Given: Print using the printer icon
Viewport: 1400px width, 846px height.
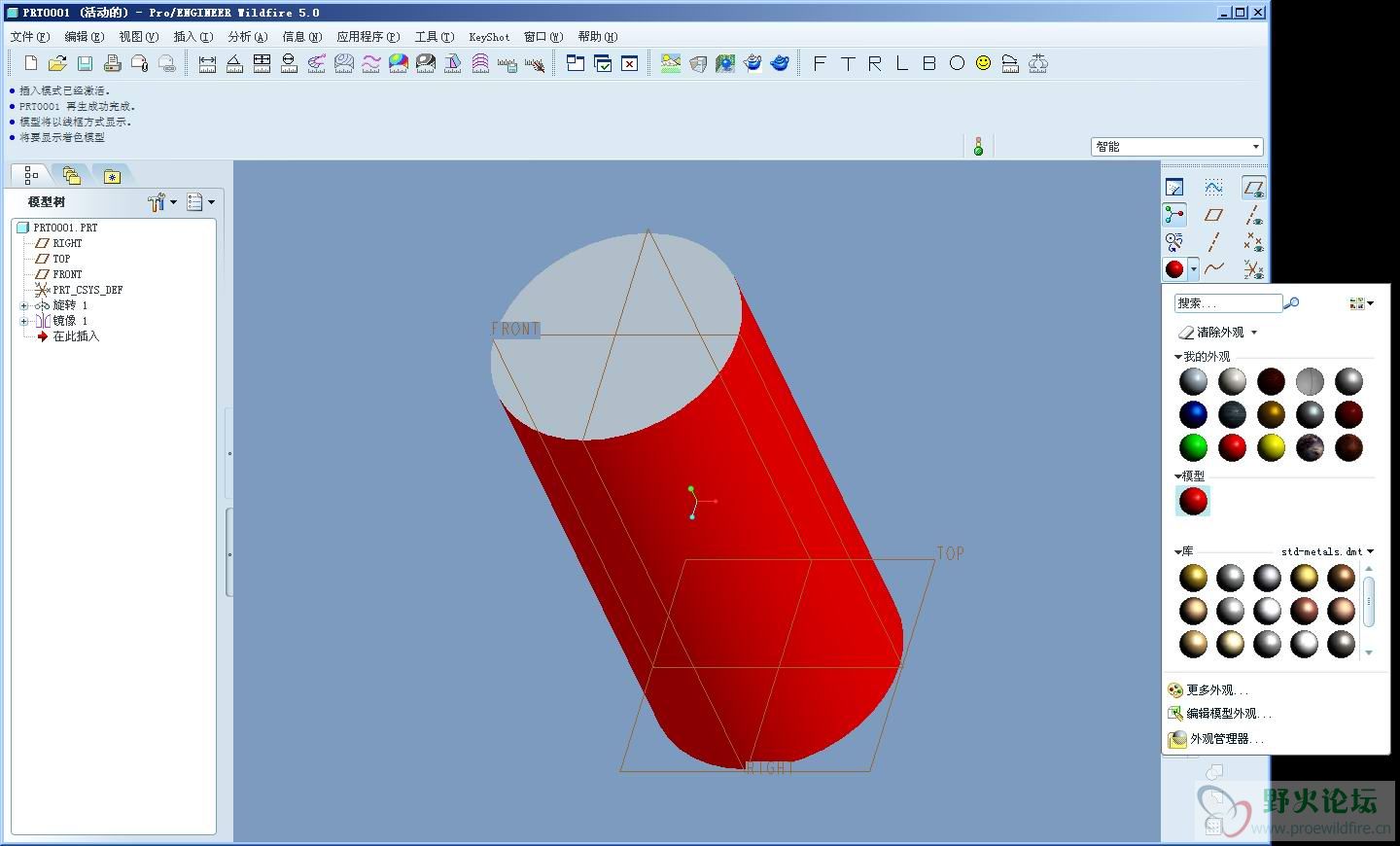Looking at the screenshot, I should point(112,63).
